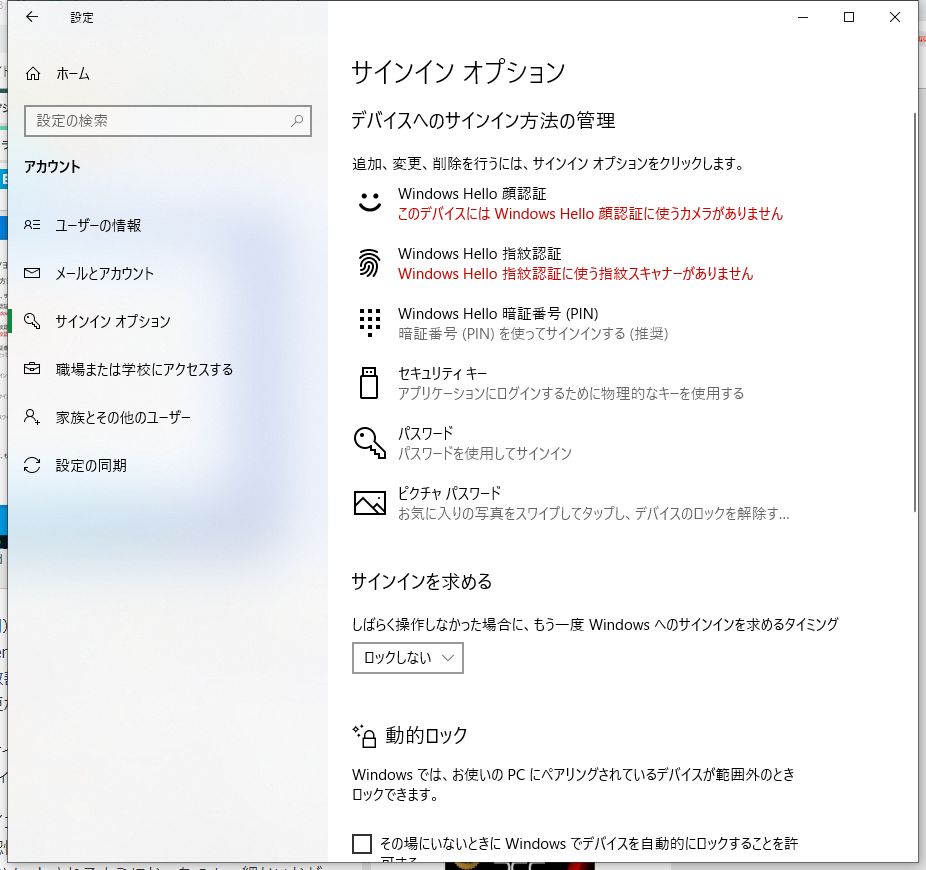Viewport: 926px width, 870px height.
Task: Open ユーザーの情報 in the sidebar
Action: coord(168,225)
